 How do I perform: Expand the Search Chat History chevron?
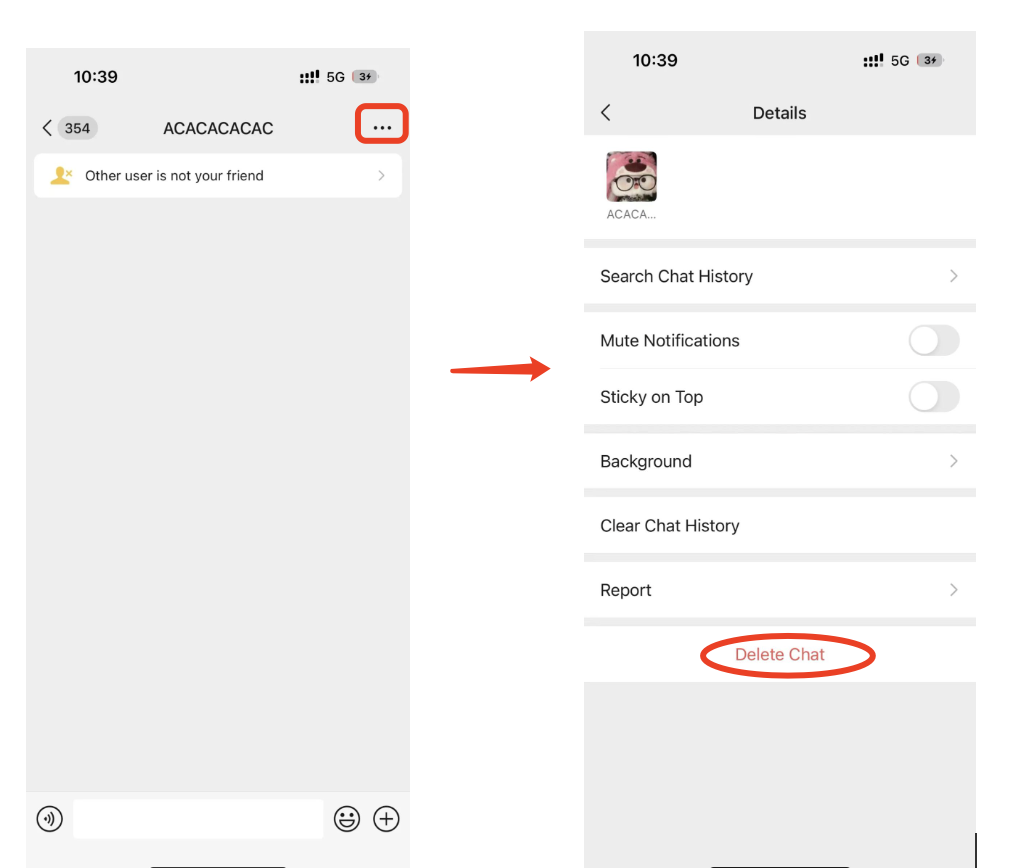(x=954, y=276)
